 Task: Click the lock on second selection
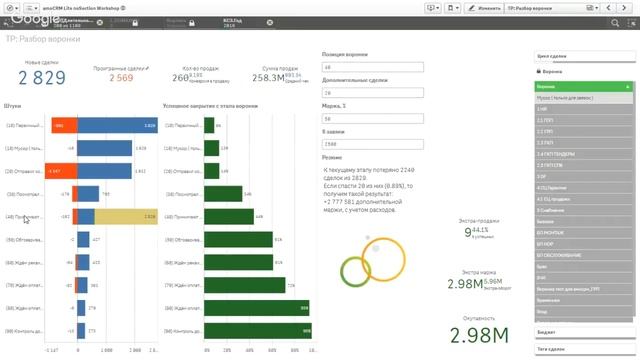tap(135, 23)
